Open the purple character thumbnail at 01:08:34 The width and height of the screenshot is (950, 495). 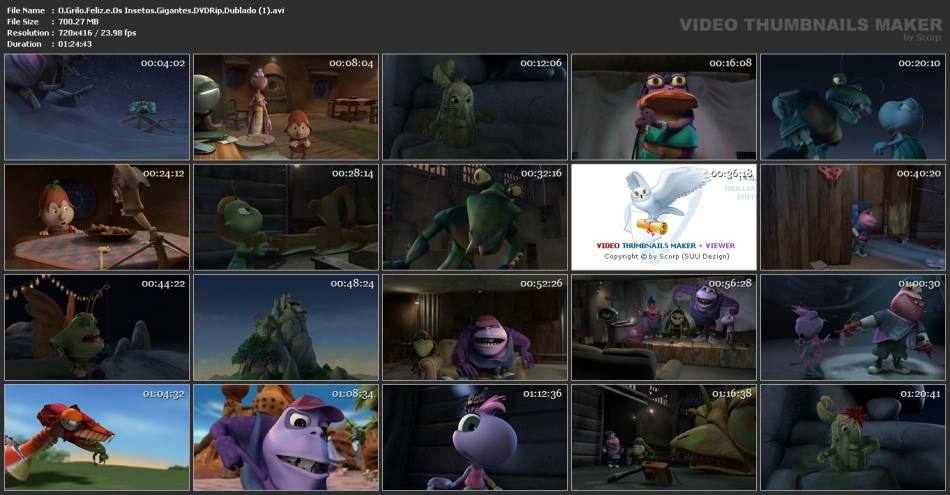(286, 437)
